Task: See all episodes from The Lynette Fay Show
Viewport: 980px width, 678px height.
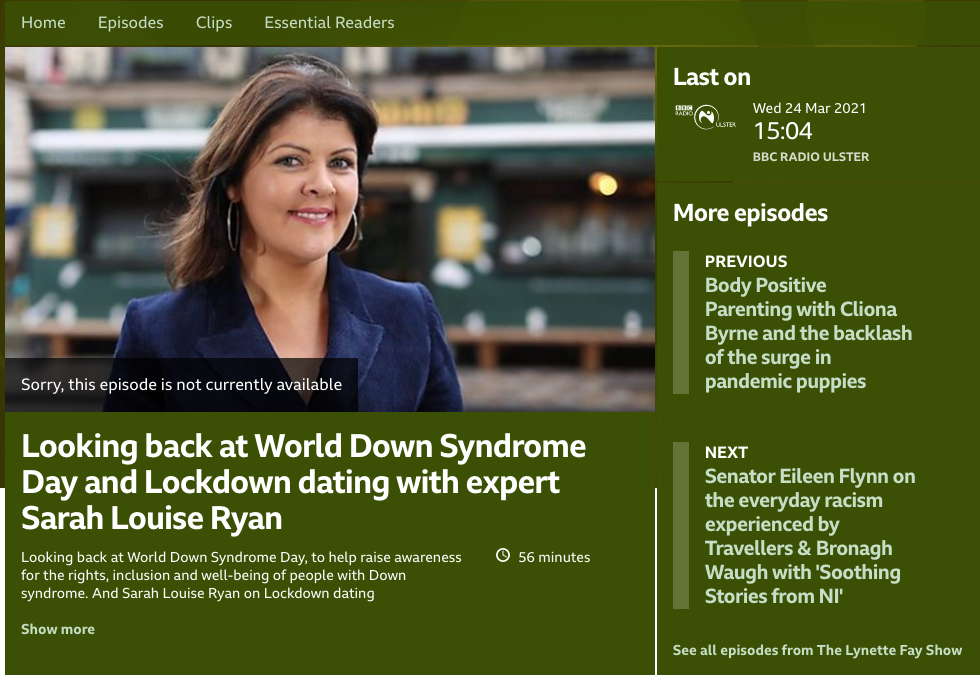Action: 817,650
